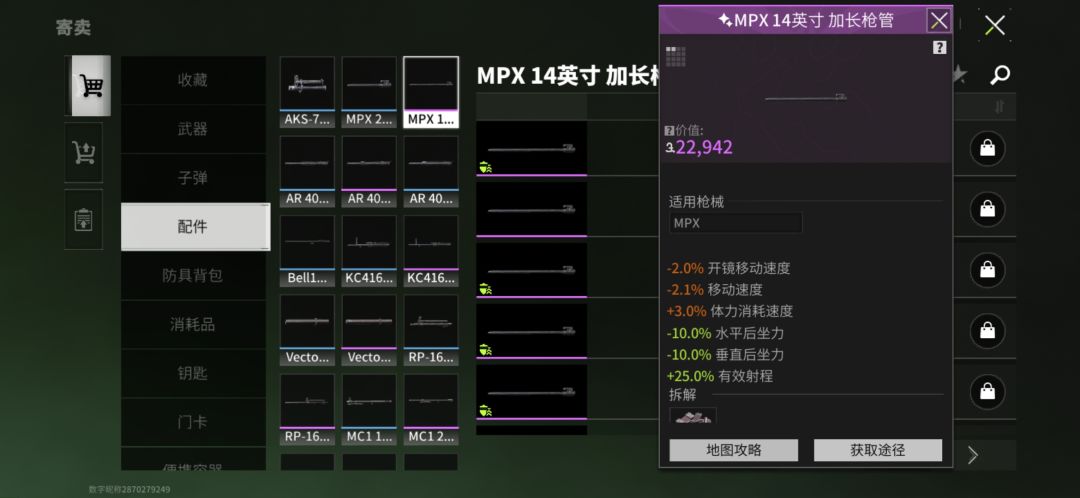Close the 寄卖 market screen with top-right X

pos(995,26)
